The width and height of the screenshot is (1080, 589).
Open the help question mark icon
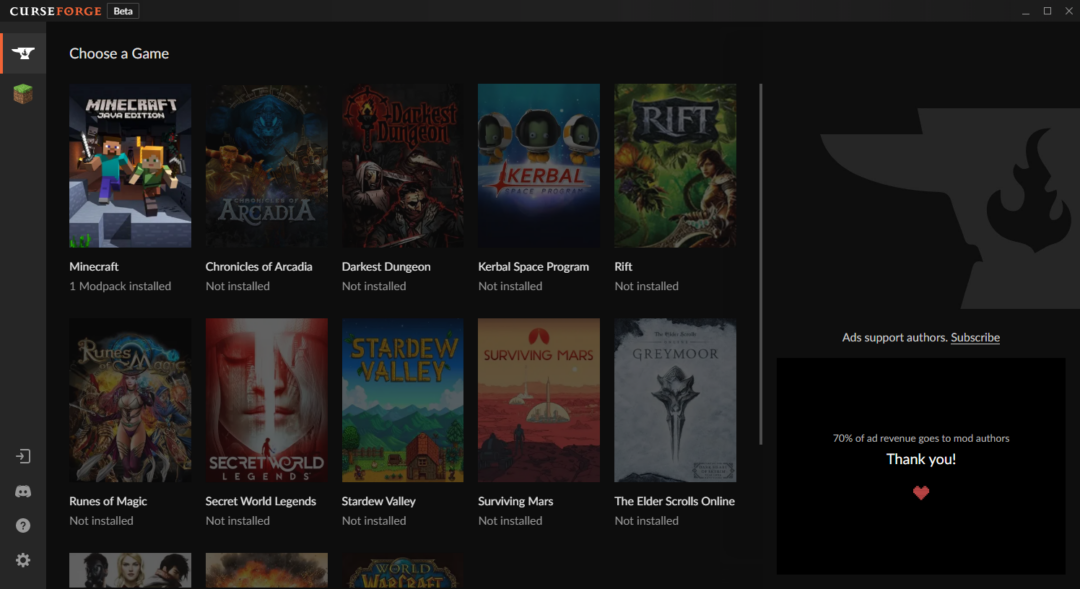pyautogui.click(x=23, y=526)
